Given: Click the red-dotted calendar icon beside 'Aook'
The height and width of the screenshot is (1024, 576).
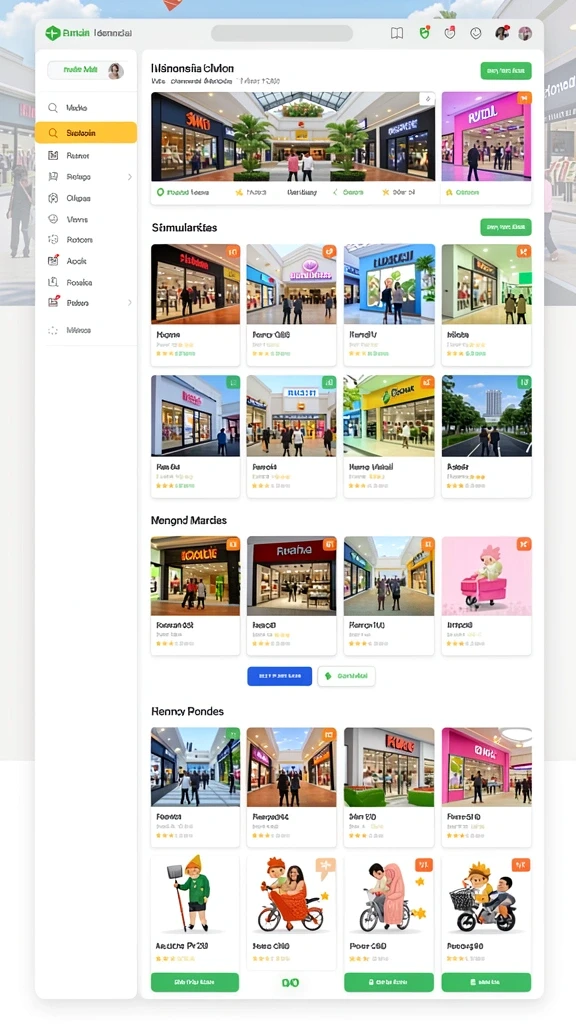Looking at the screenshot, I should (x=54, y=261).
